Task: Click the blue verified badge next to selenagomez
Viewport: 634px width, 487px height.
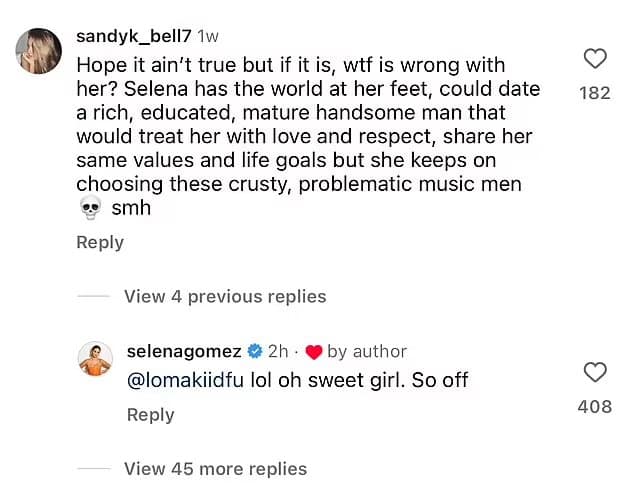Action: coord(255,351)
